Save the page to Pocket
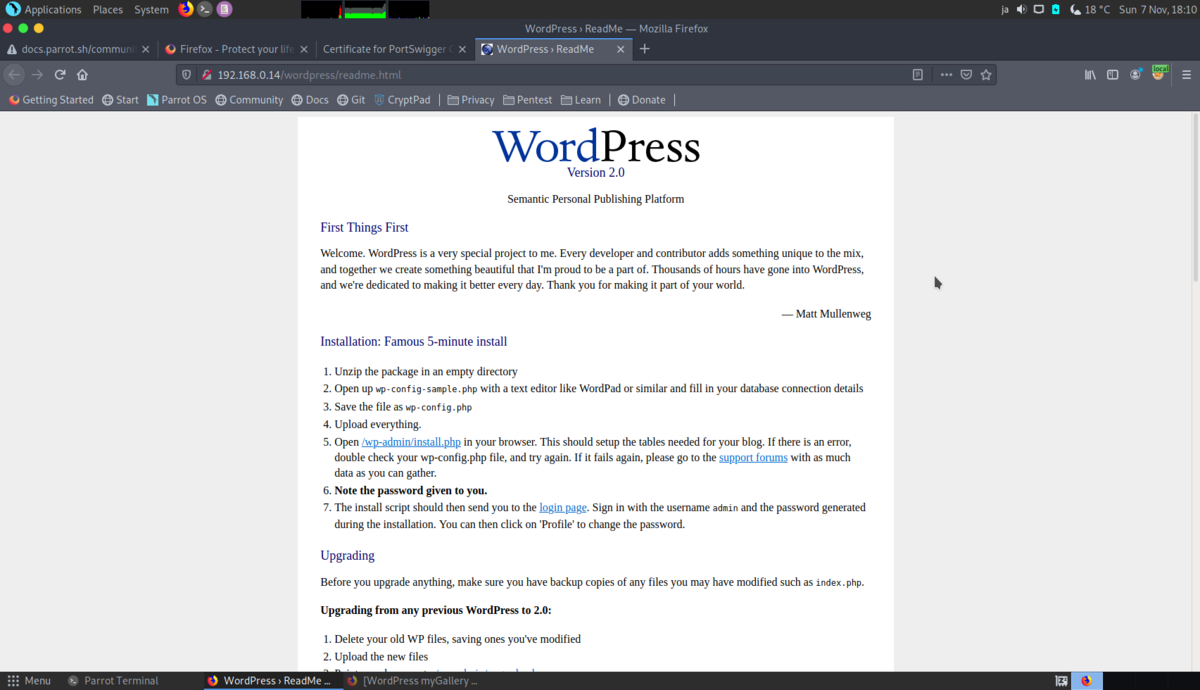This screenshot has width=1200, height=690. click(966, 74)
